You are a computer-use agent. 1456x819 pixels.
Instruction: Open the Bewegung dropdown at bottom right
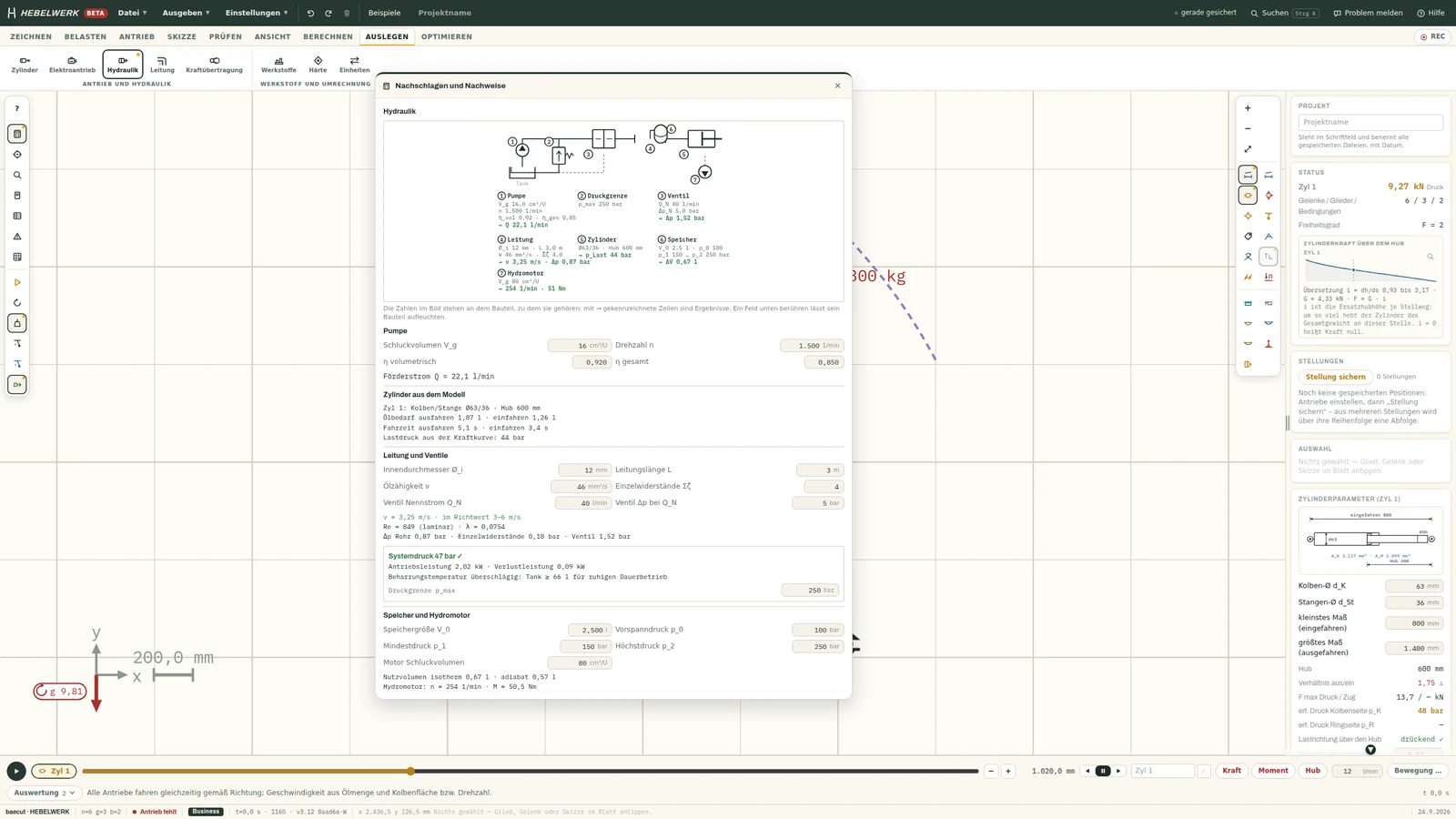pos(1418,771)
